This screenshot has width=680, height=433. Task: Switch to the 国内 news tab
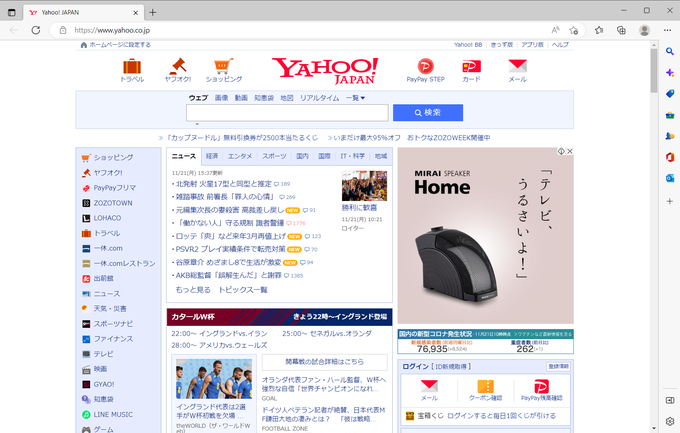(x=302, y=156)
